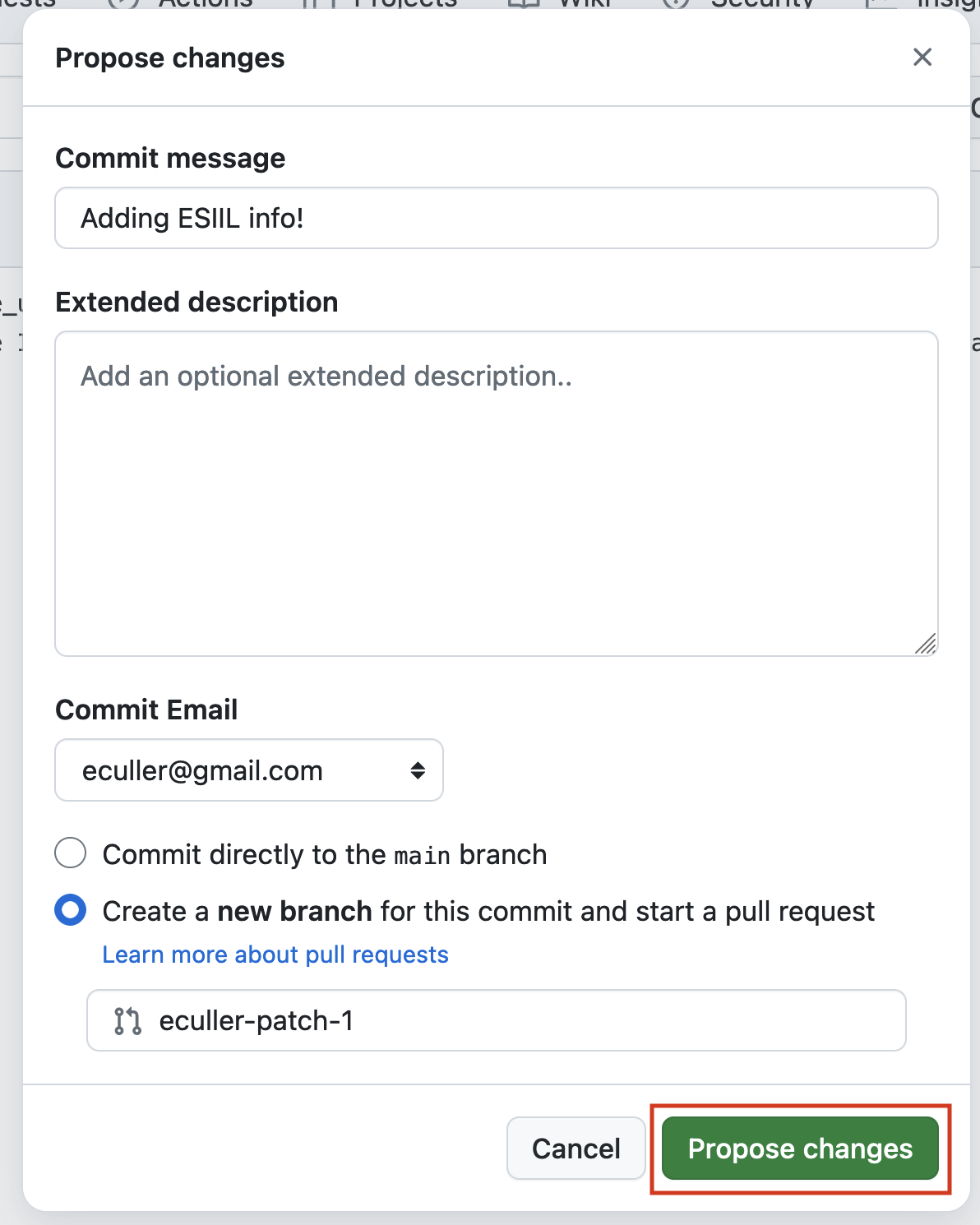The width and height of the screenshot is (980, 1225).
Task: Select Create a new branch radio option
Action: [71, 910]
